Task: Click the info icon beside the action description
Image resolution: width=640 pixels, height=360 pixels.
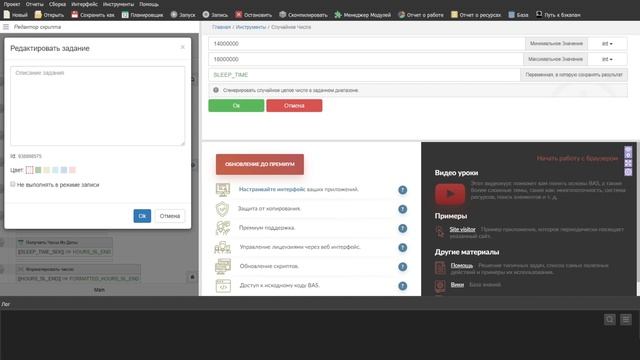Action: pyautogui.click(x=216, y=90)
